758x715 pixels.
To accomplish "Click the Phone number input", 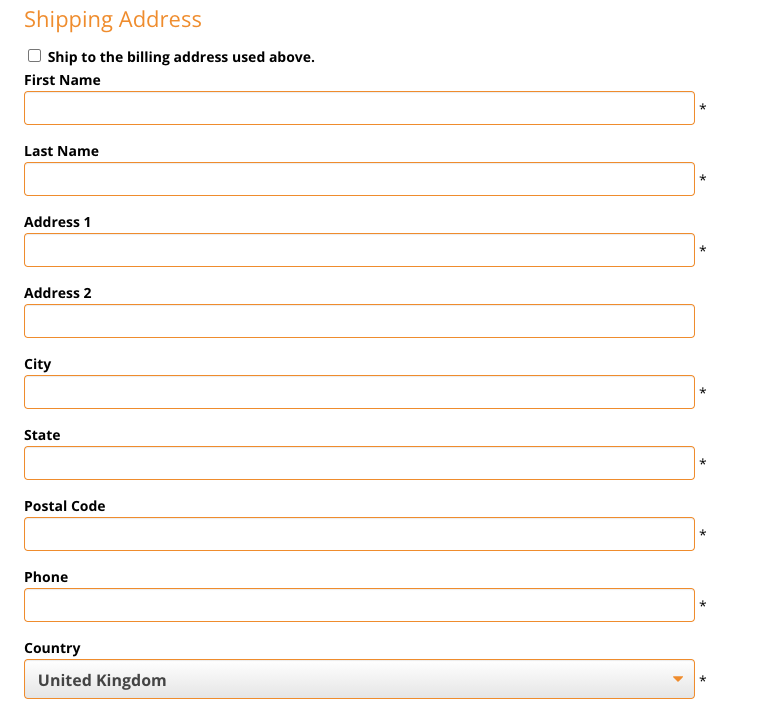I will (x=359, y=605).
